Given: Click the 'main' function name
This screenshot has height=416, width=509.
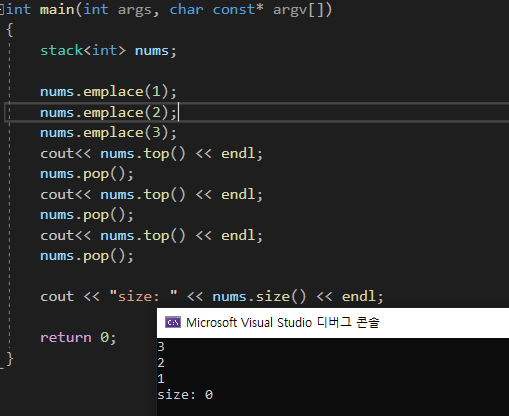Looking at the screenshot, I should (x=57, y=9).
